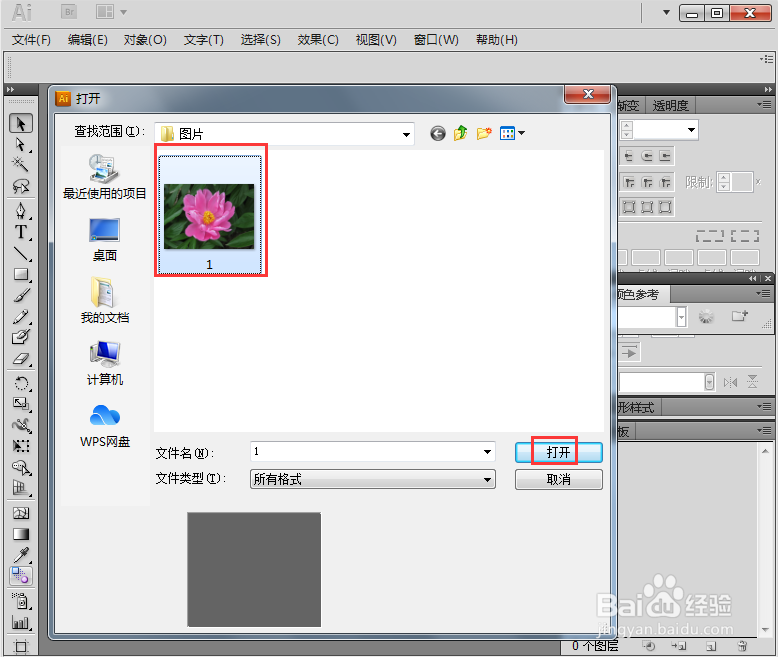Image resolution: width=778 pixels, height=657 pixels.
Task: Open the File (文件) menu
Action: 31,40
